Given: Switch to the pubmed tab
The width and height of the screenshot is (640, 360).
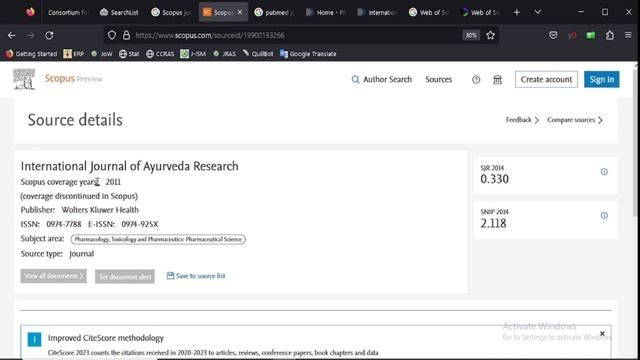Looking at the screenshot, I should 274,12.
